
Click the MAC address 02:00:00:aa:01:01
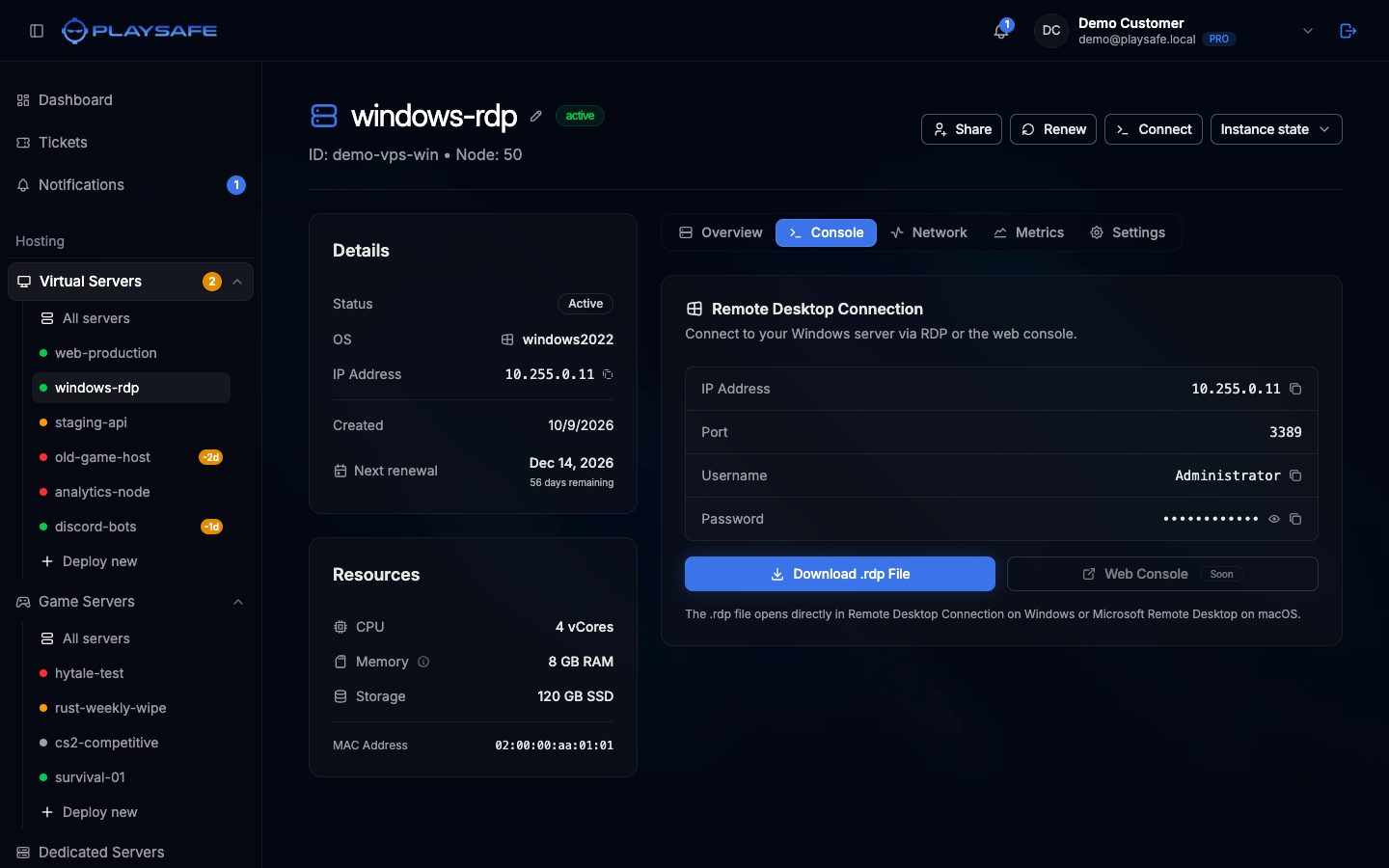click(x=554, y=746)
